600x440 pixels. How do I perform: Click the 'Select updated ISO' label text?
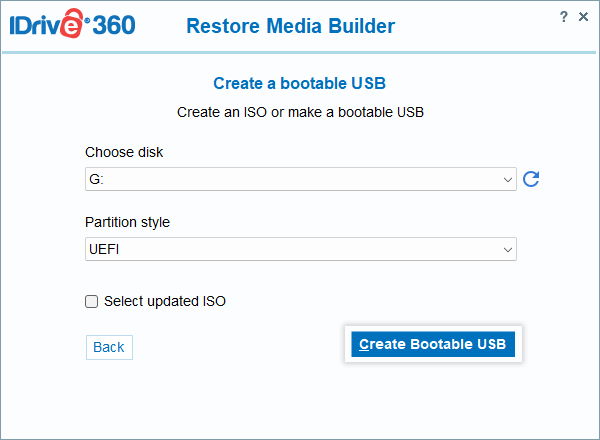pos(165,301)
